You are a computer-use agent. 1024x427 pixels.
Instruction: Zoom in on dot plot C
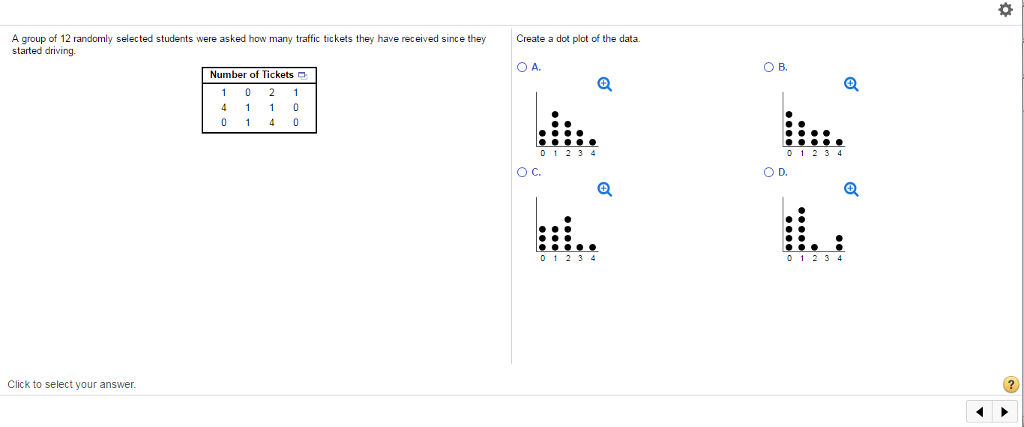[604, 189]
